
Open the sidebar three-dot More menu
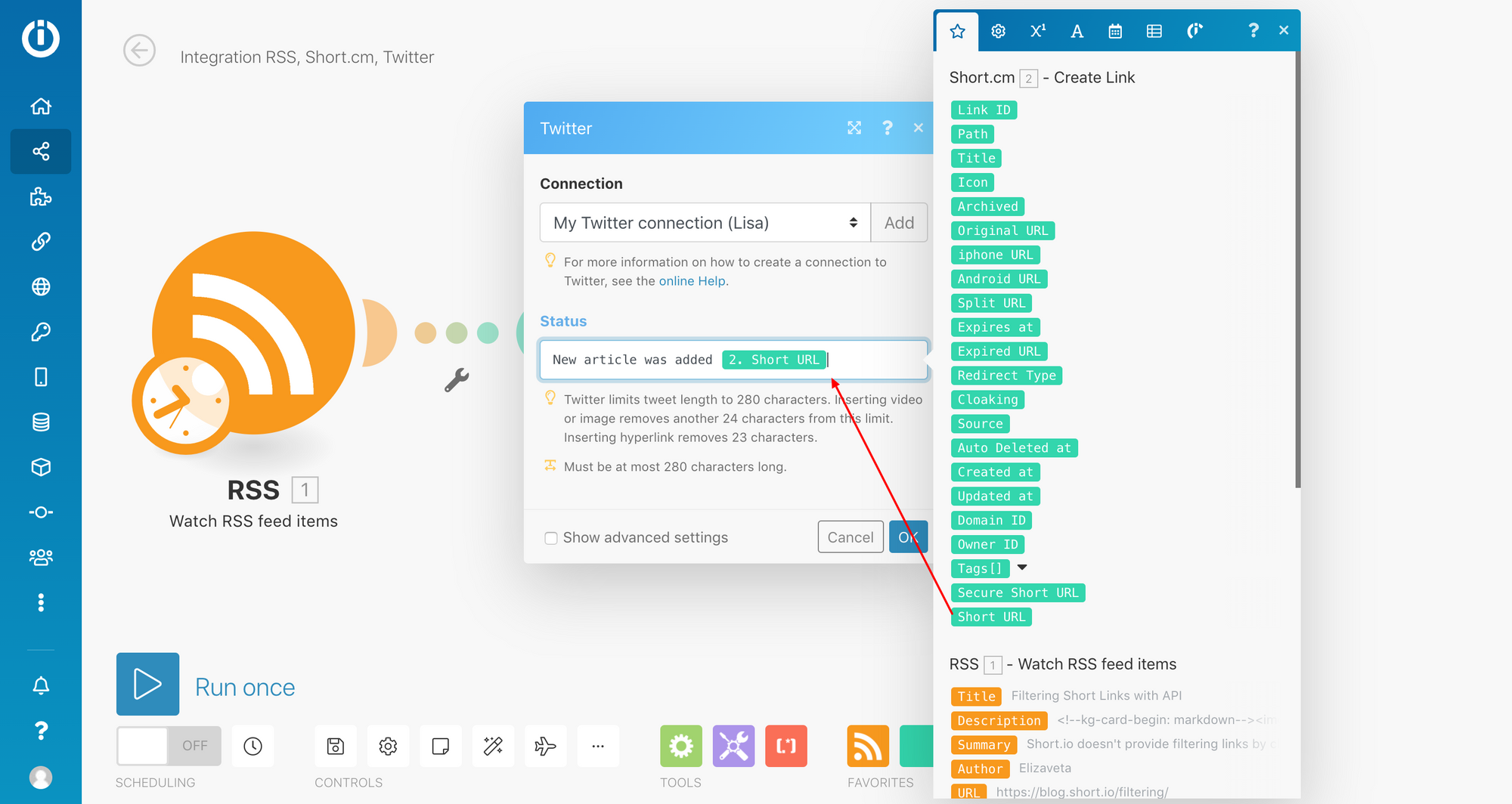coord(41,602)
